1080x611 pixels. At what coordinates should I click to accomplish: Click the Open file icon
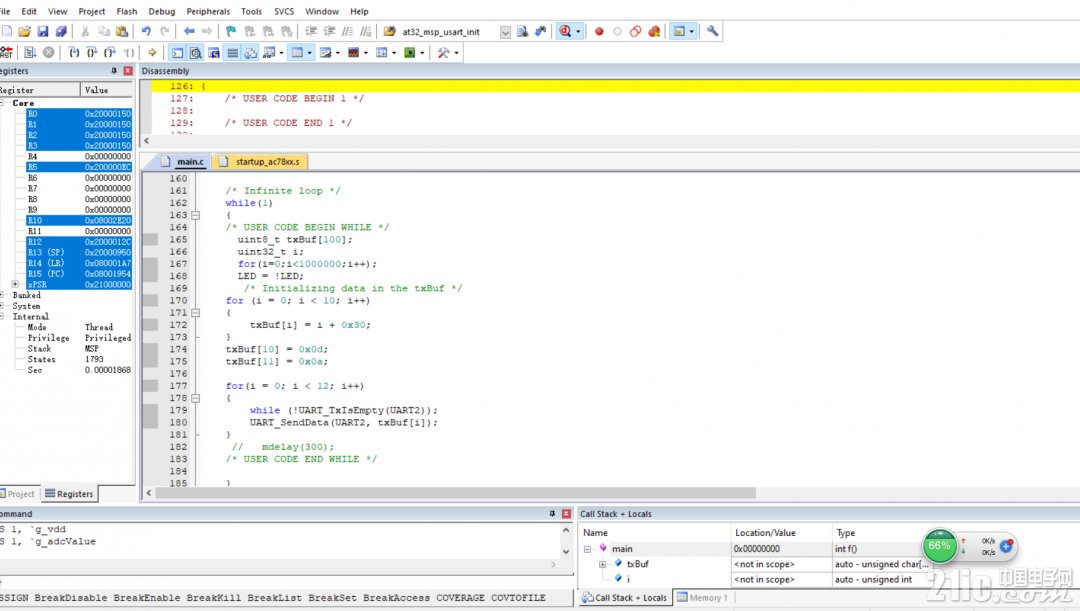click(24, 32)
